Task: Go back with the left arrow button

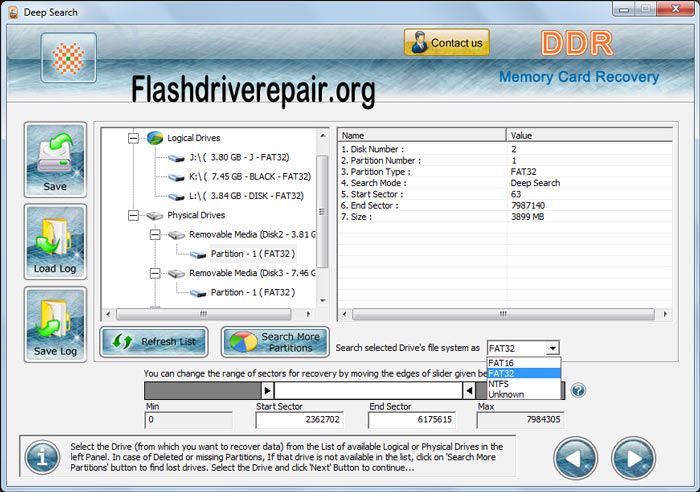Action: point(575,458)
